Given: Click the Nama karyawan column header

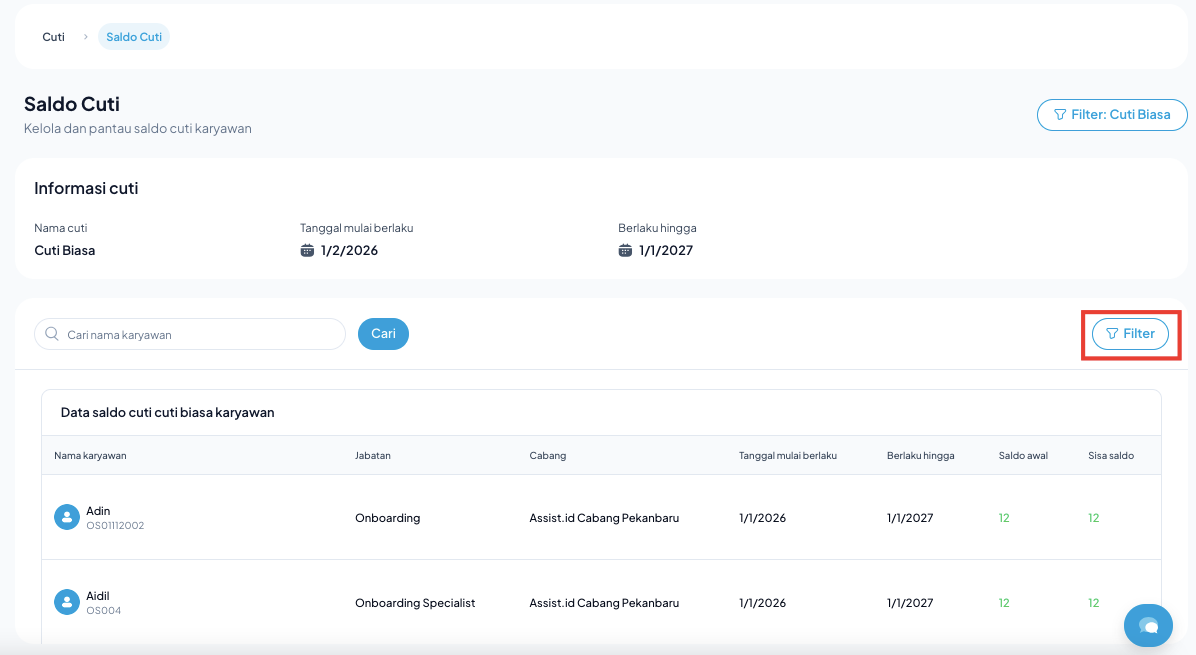Looking at the screenshot, I should [90, 456].
